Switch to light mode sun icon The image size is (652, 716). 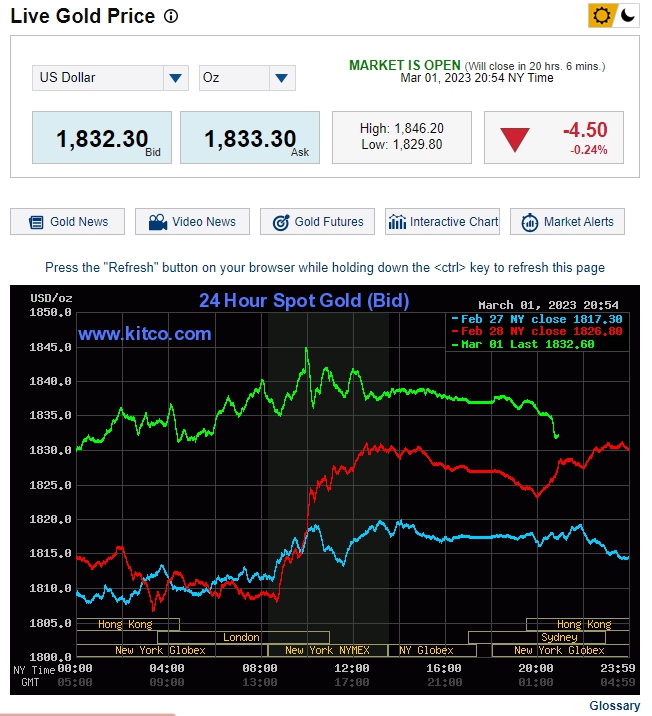pos(601,16)
